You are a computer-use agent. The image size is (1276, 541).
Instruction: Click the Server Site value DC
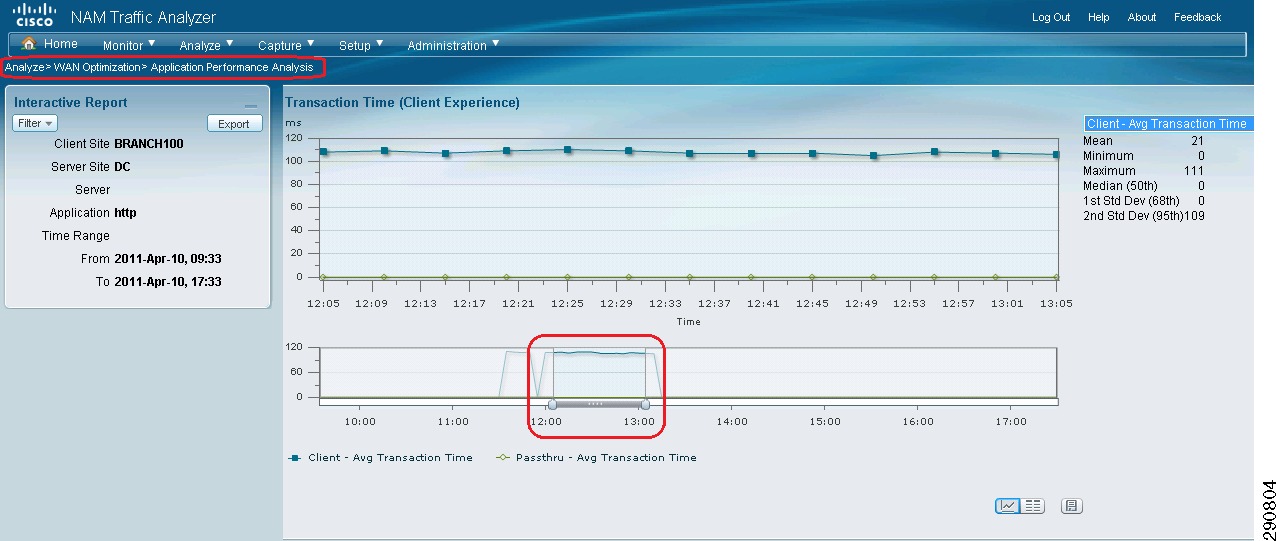(122, 167)
